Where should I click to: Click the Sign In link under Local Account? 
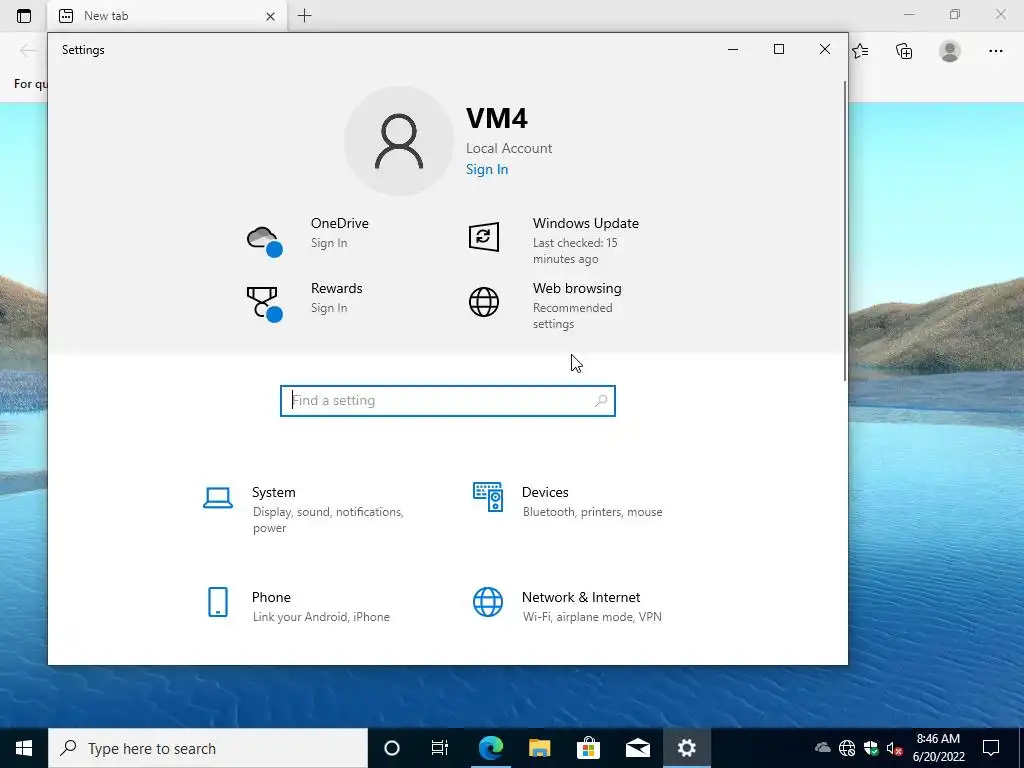click(487, 169)
